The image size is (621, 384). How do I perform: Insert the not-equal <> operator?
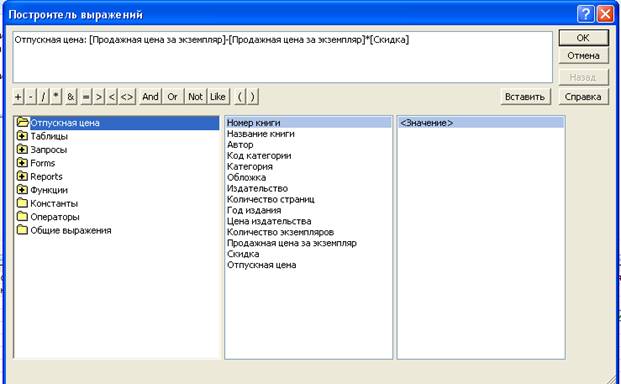[x=127, y=97]
